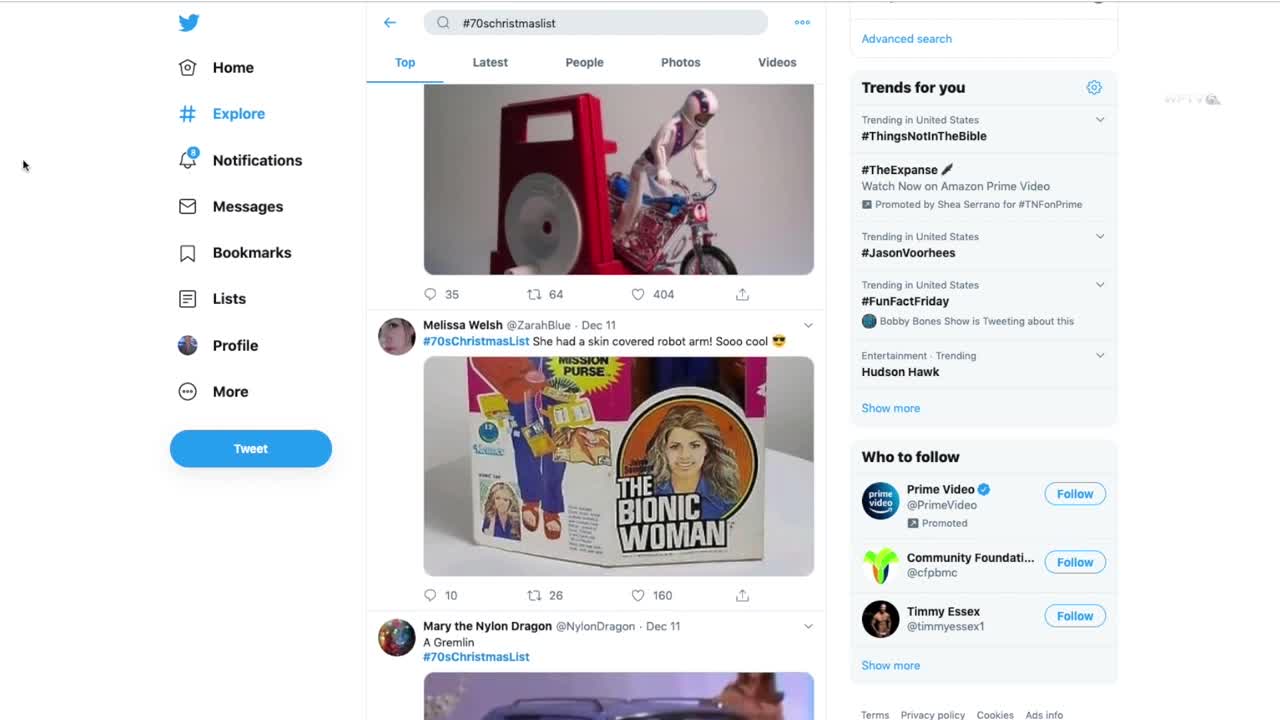This screenshot has width=1280, height=720.
Task: Click the #70schristmaslist search field
Action: coord(595,23)
